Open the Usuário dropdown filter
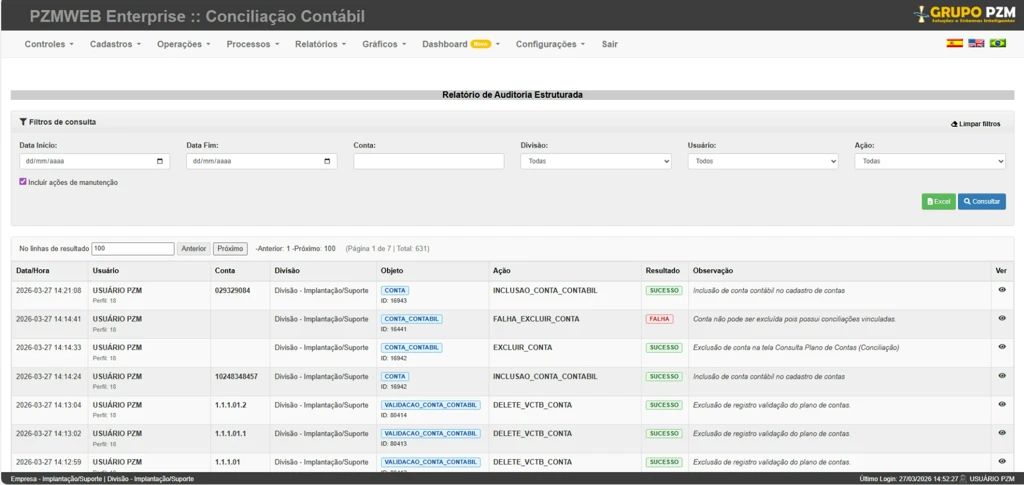Viewport: 1024px width, 485px height. 762,161
